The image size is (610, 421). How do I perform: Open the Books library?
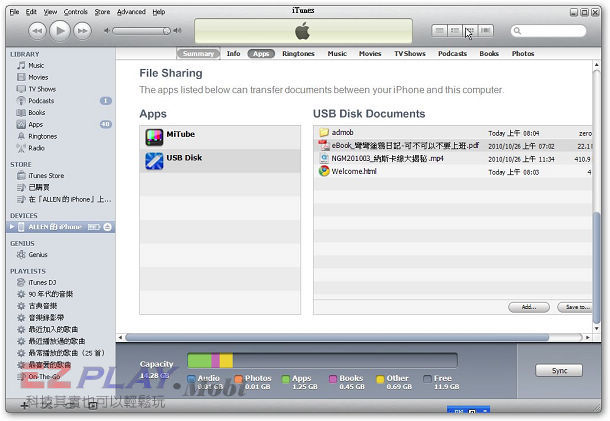click(37, 112)
